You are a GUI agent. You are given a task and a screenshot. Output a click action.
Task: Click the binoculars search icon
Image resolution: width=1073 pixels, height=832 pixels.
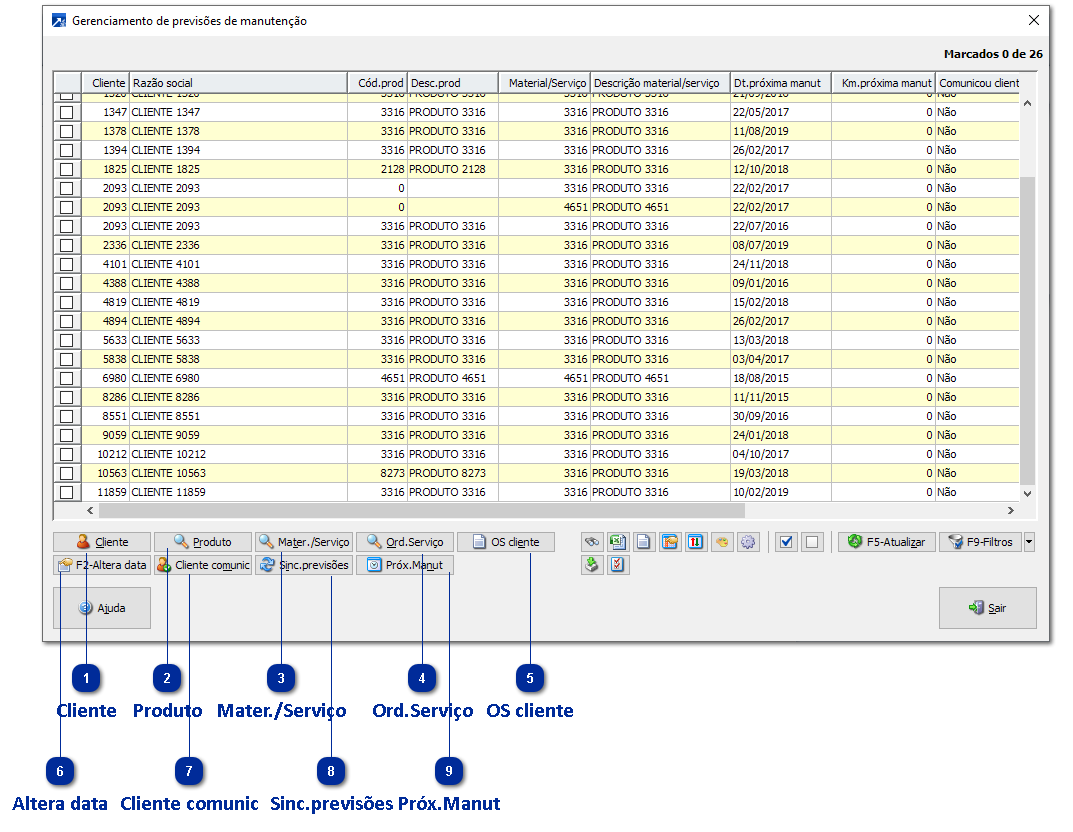592,542
